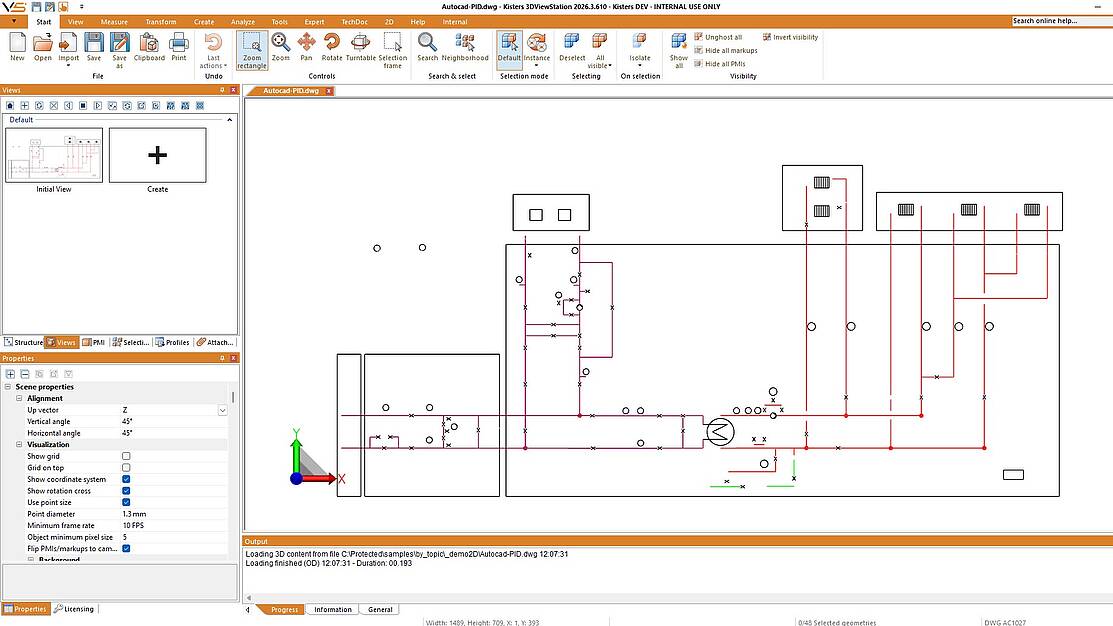Image resolution: width=1113 pixels, height=626 pixels.
Task: Toggle the Use point size checkbox
Action: pyautogui.click(x=126, y=503)
